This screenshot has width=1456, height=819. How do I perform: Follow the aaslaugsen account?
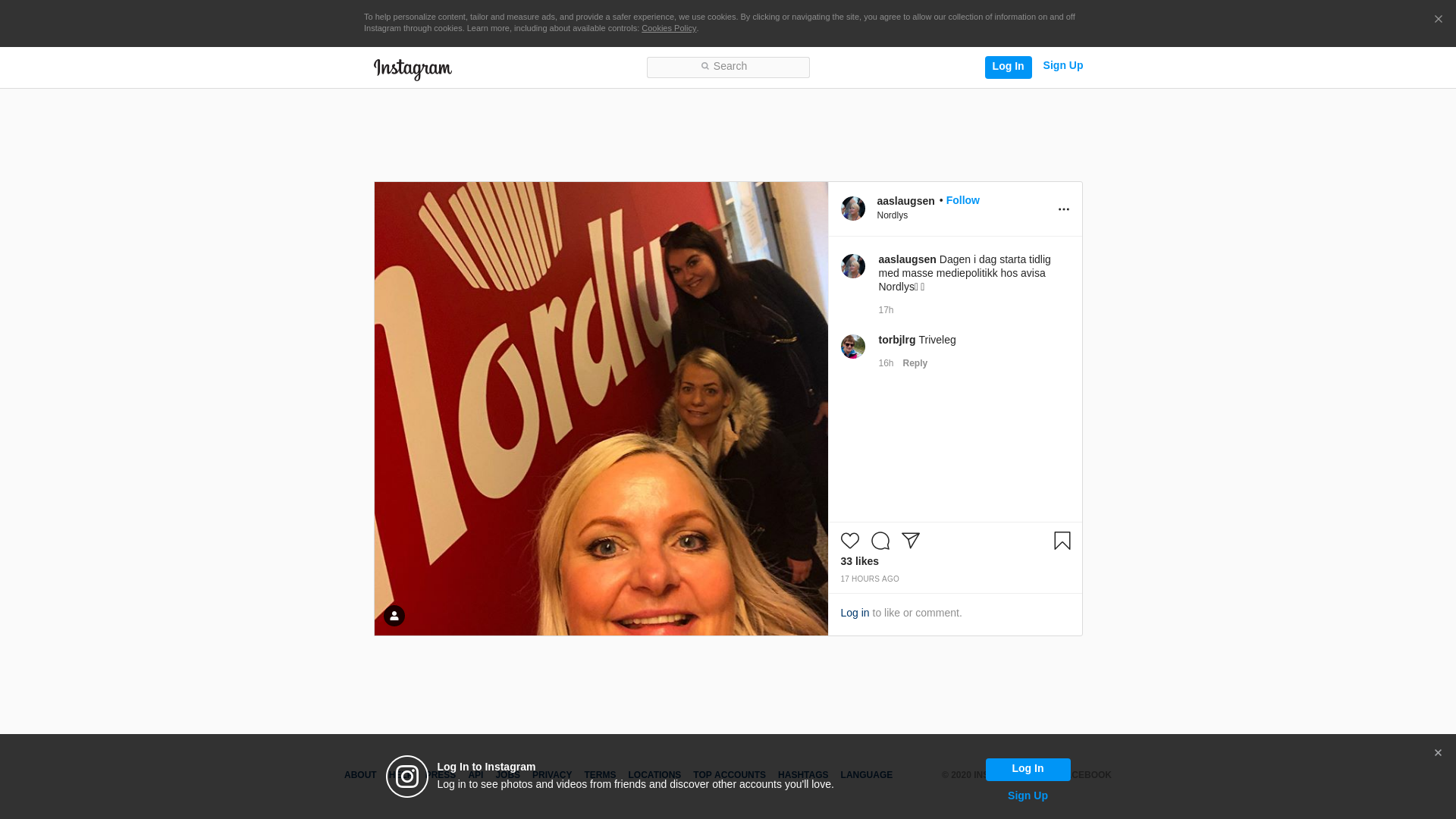pyautogui.click(x=962, y=200)
